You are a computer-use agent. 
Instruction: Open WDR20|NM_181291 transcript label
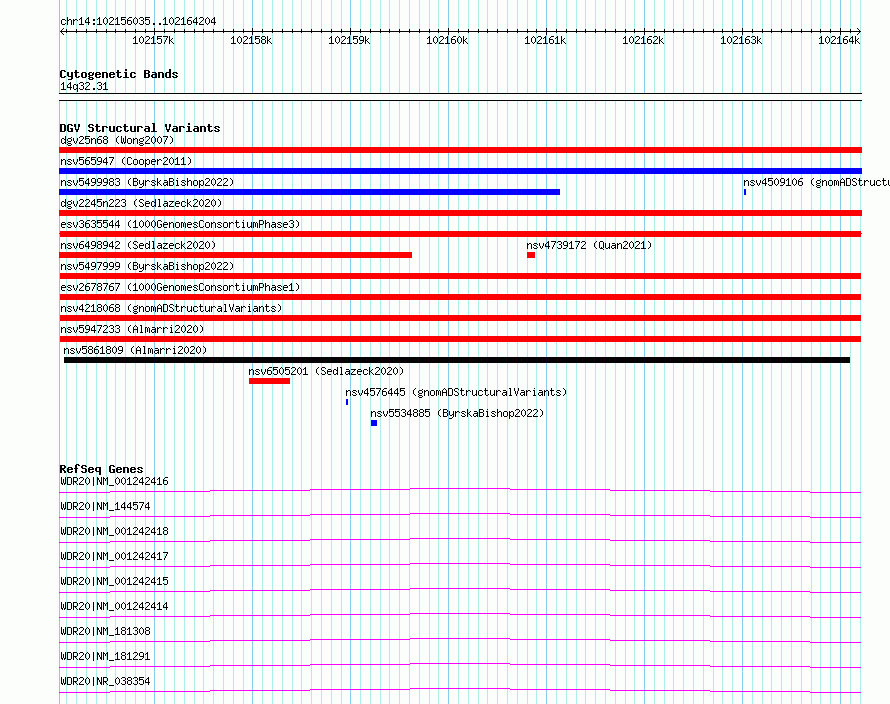105,656
